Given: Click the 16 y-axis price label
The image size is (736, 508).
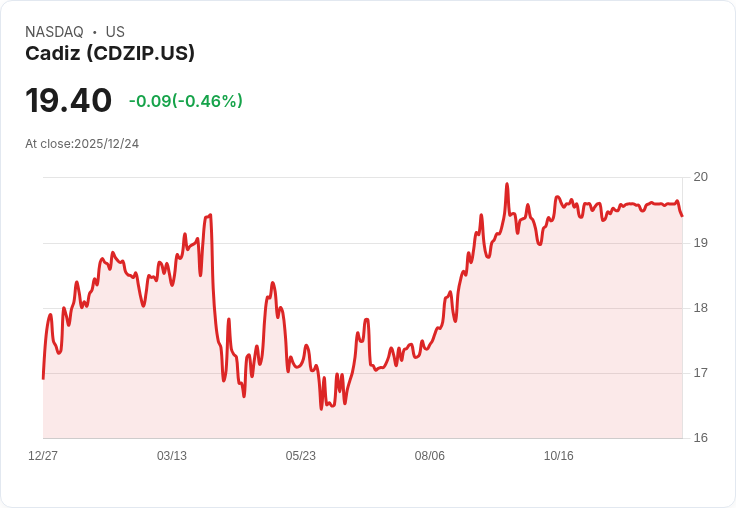Looking at the screenshot, I should tap(701, 438).
